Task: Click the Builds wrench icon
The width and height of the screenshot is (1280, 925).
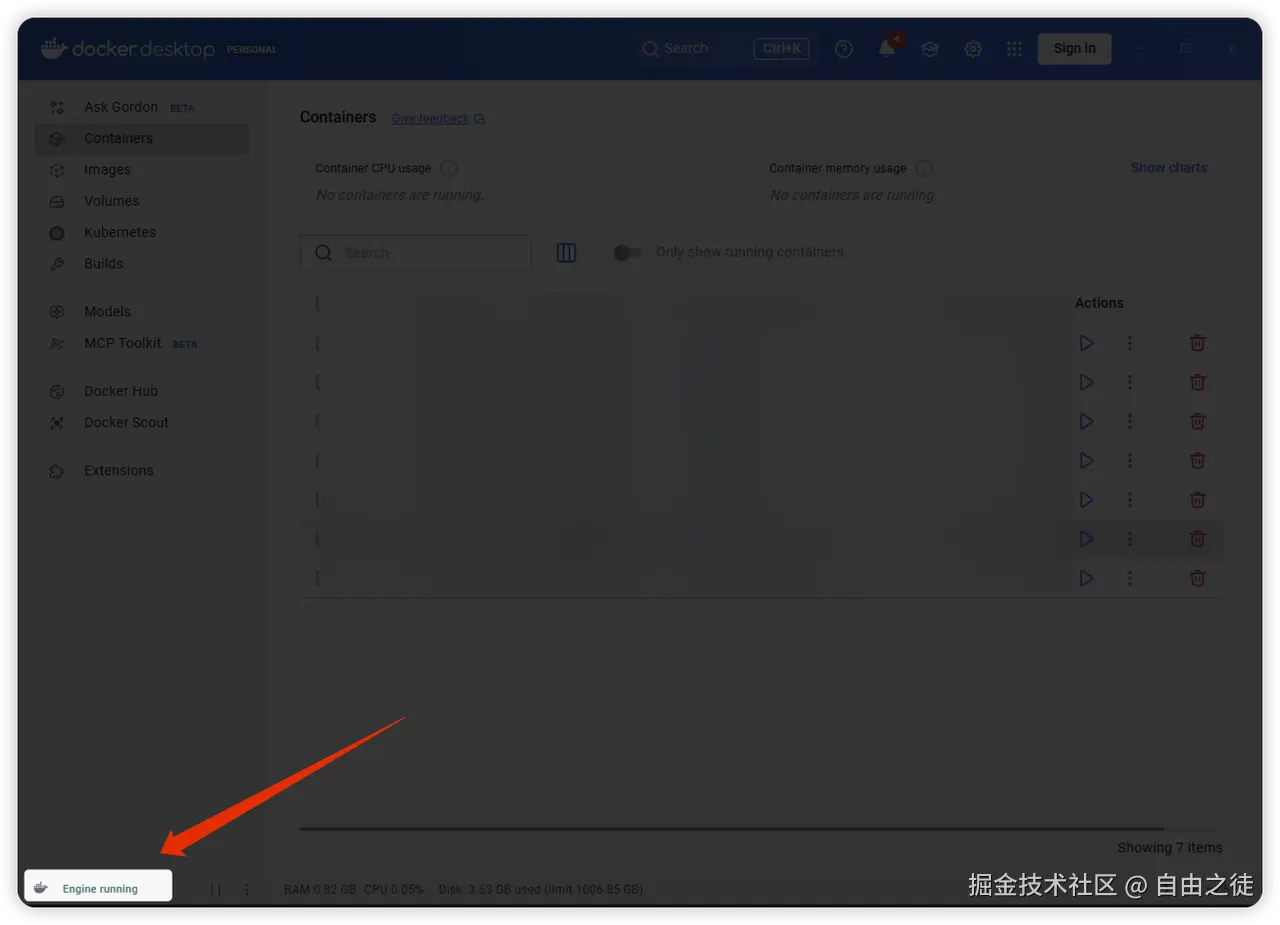Action: click(57, 264)
